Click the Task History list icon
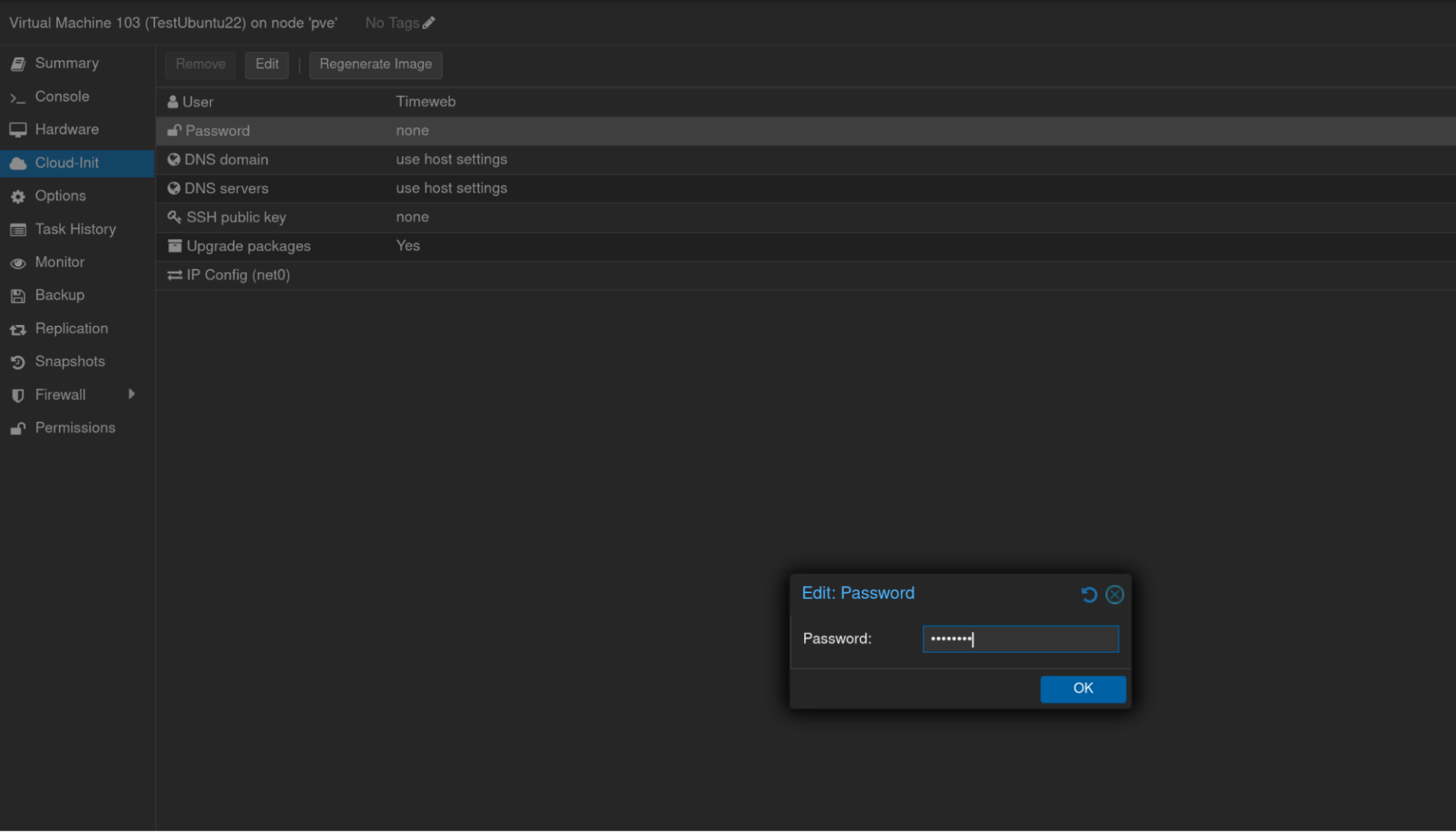Viewport: 1456px width, 832px height. click(x=18, y=230)
